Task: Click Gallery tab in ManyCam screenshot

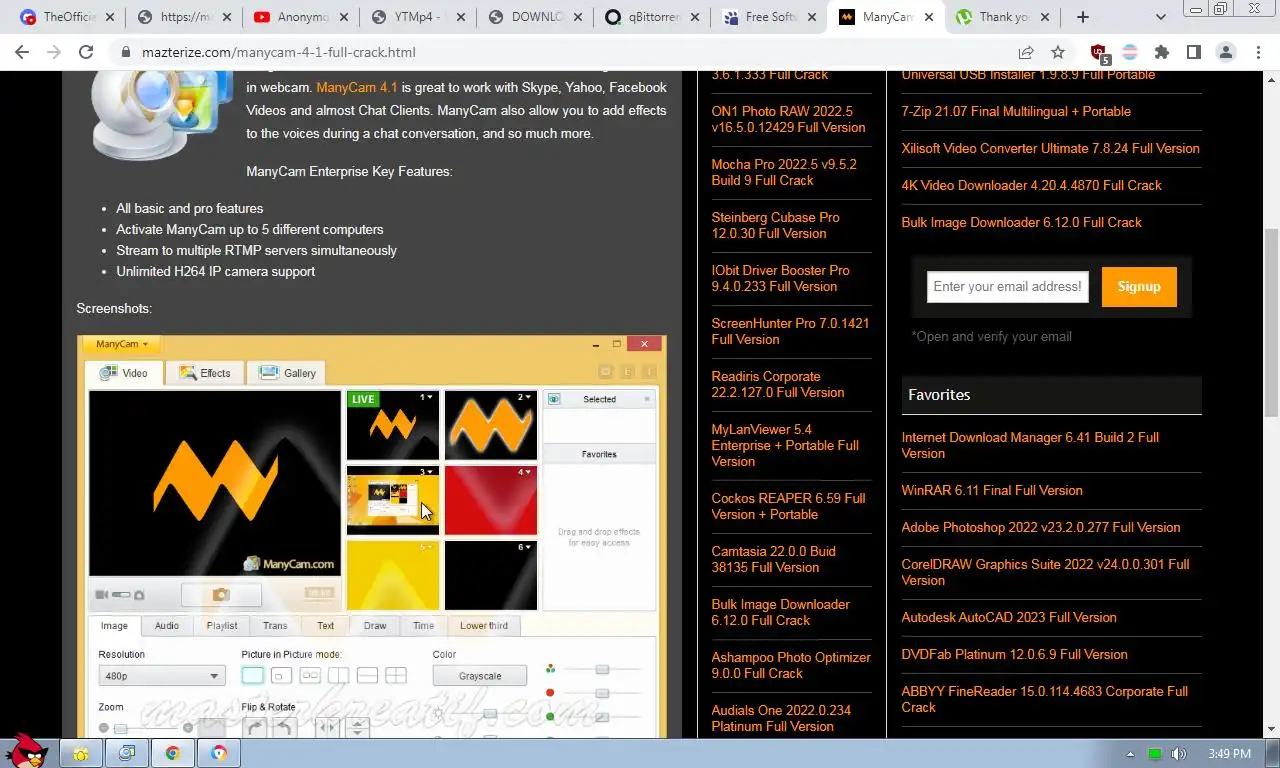Action: click(x=287, y=373)
